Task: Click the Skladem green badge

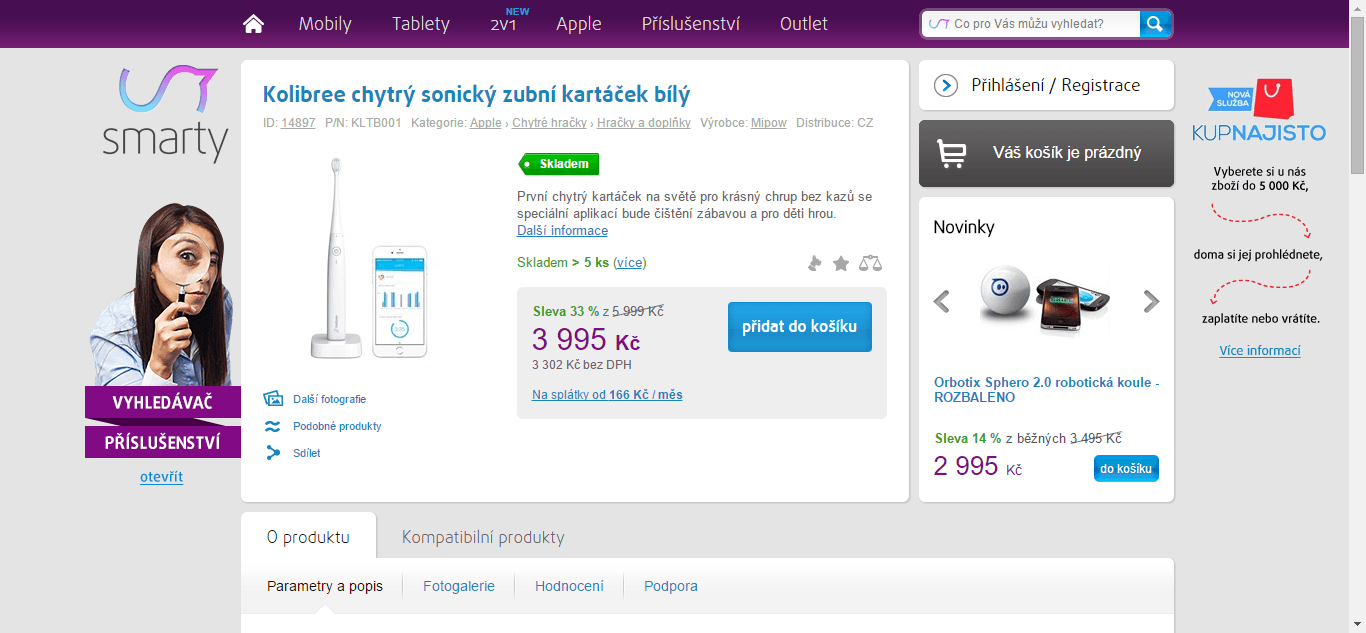Action: 558,164
